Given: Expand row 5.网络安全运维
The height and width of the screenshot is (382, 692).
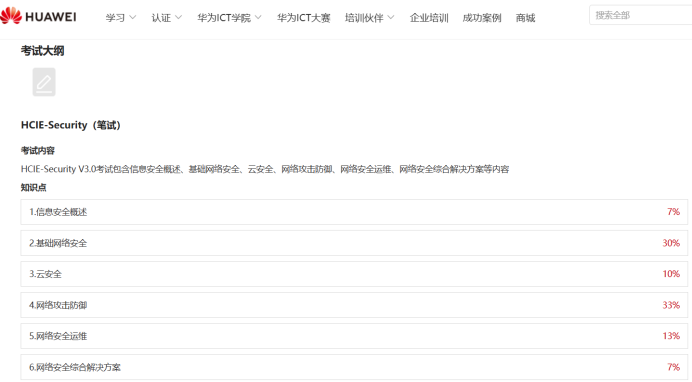Looking at the screenshot, I should click(x=354, y=336).
